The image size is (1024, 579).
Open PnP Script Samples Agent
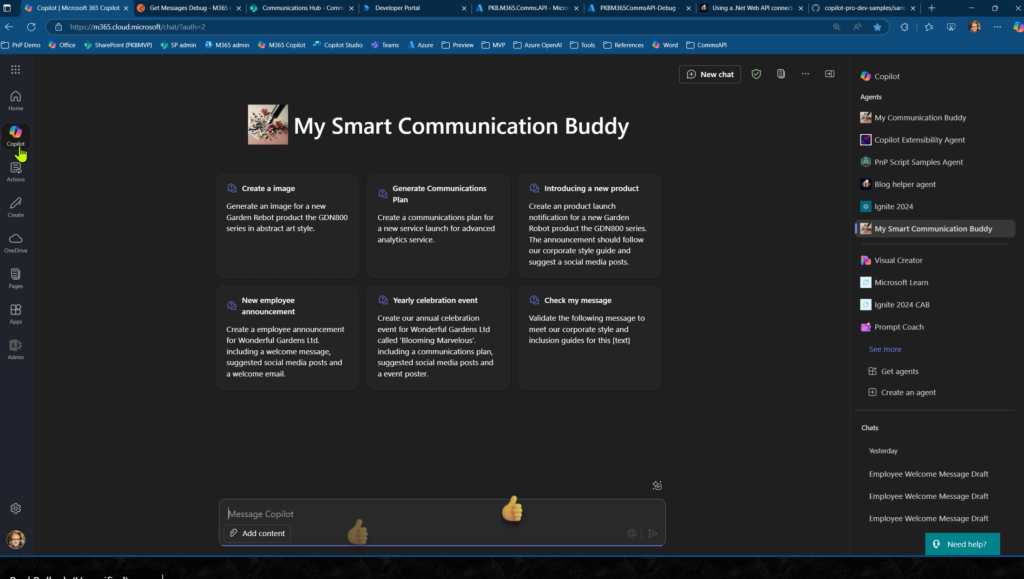[x=935, y=162]
